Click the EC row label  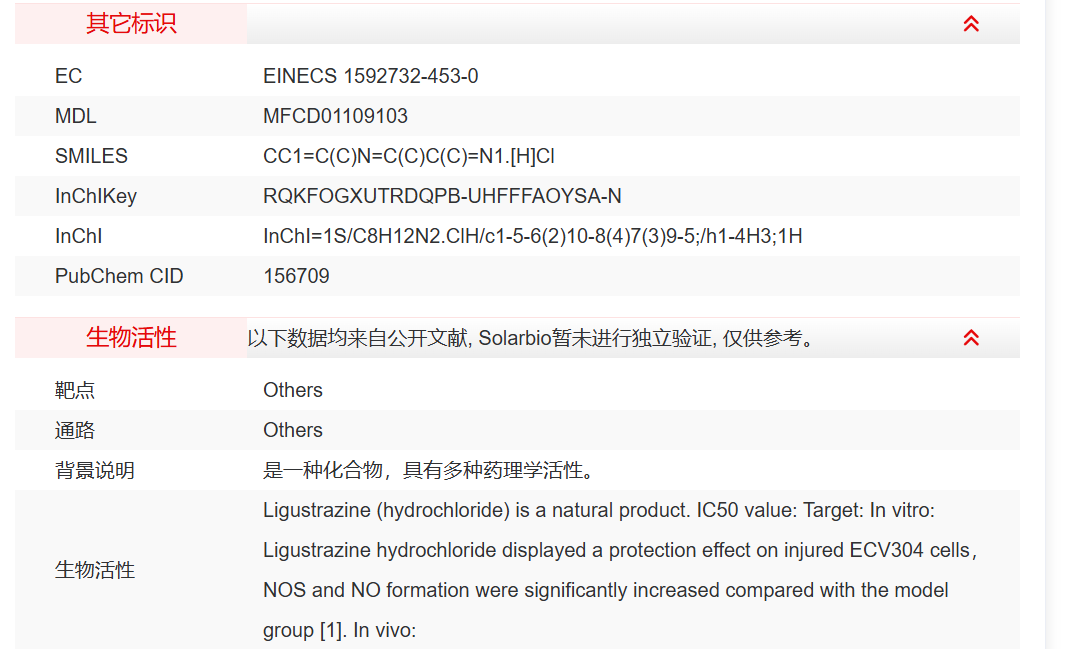68,76
